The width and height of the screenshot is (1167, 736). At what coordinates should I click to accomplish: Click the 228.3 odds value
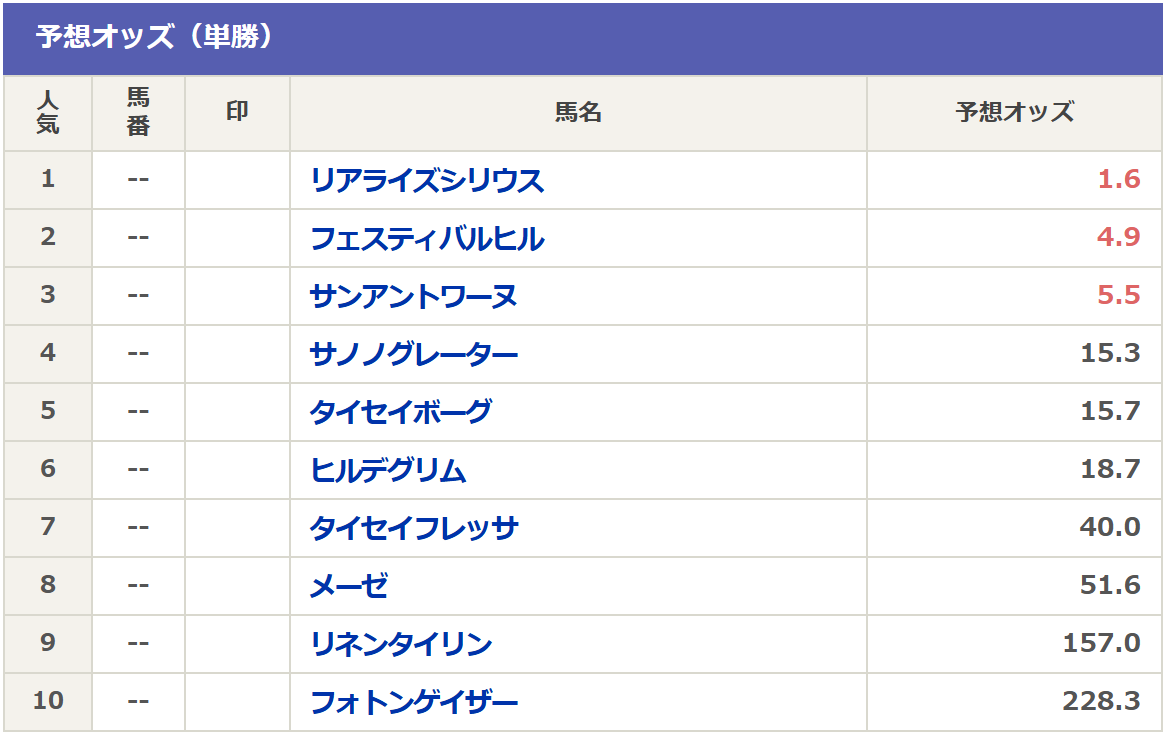tap(1101, 700)
